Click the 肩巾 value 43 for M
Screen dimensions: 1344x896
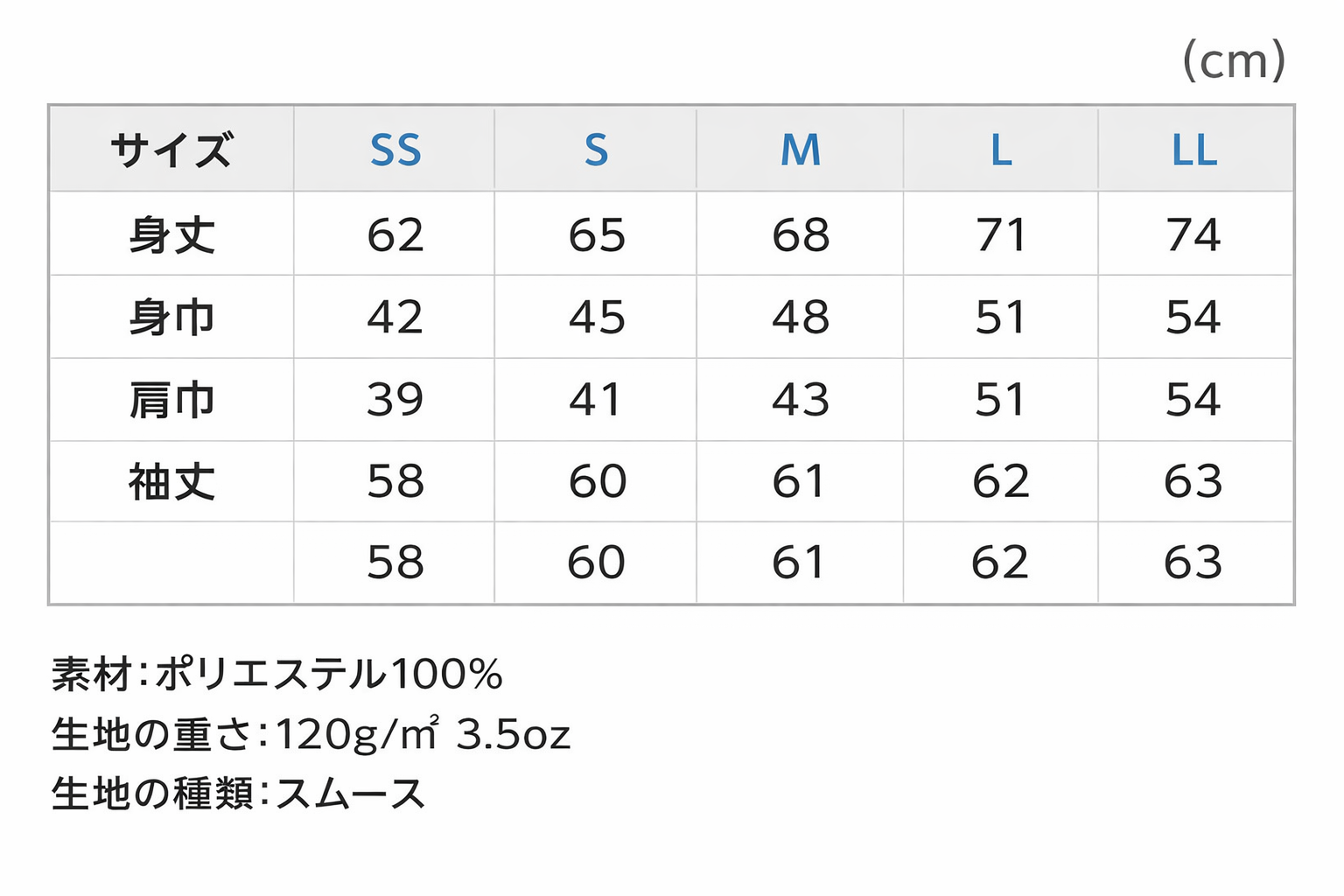point(801,400)
